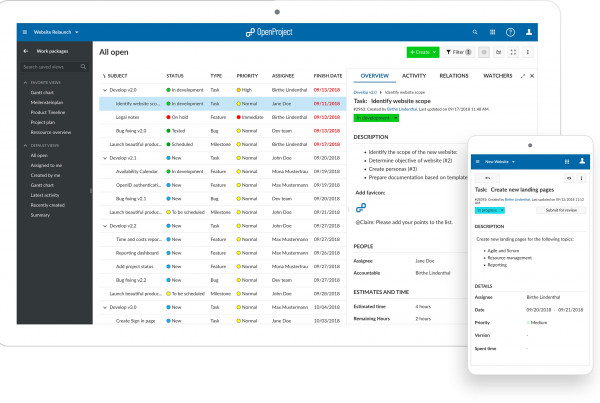
Task: Select the Legal notes row
Action: [223, 117]
